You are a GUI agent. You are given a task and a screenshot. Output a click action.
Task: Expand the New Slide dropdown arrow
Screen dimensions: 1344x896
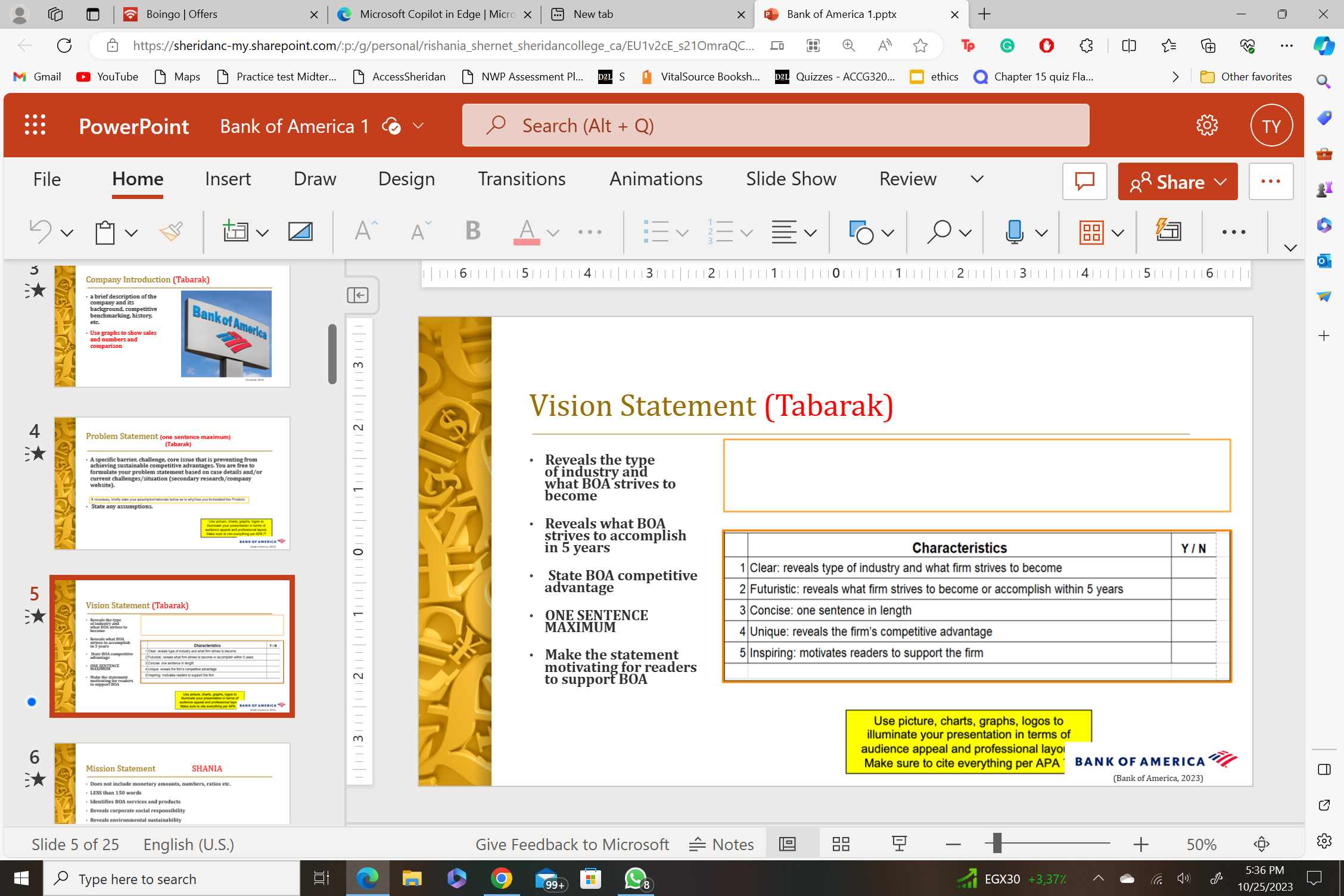pos(262,233)
